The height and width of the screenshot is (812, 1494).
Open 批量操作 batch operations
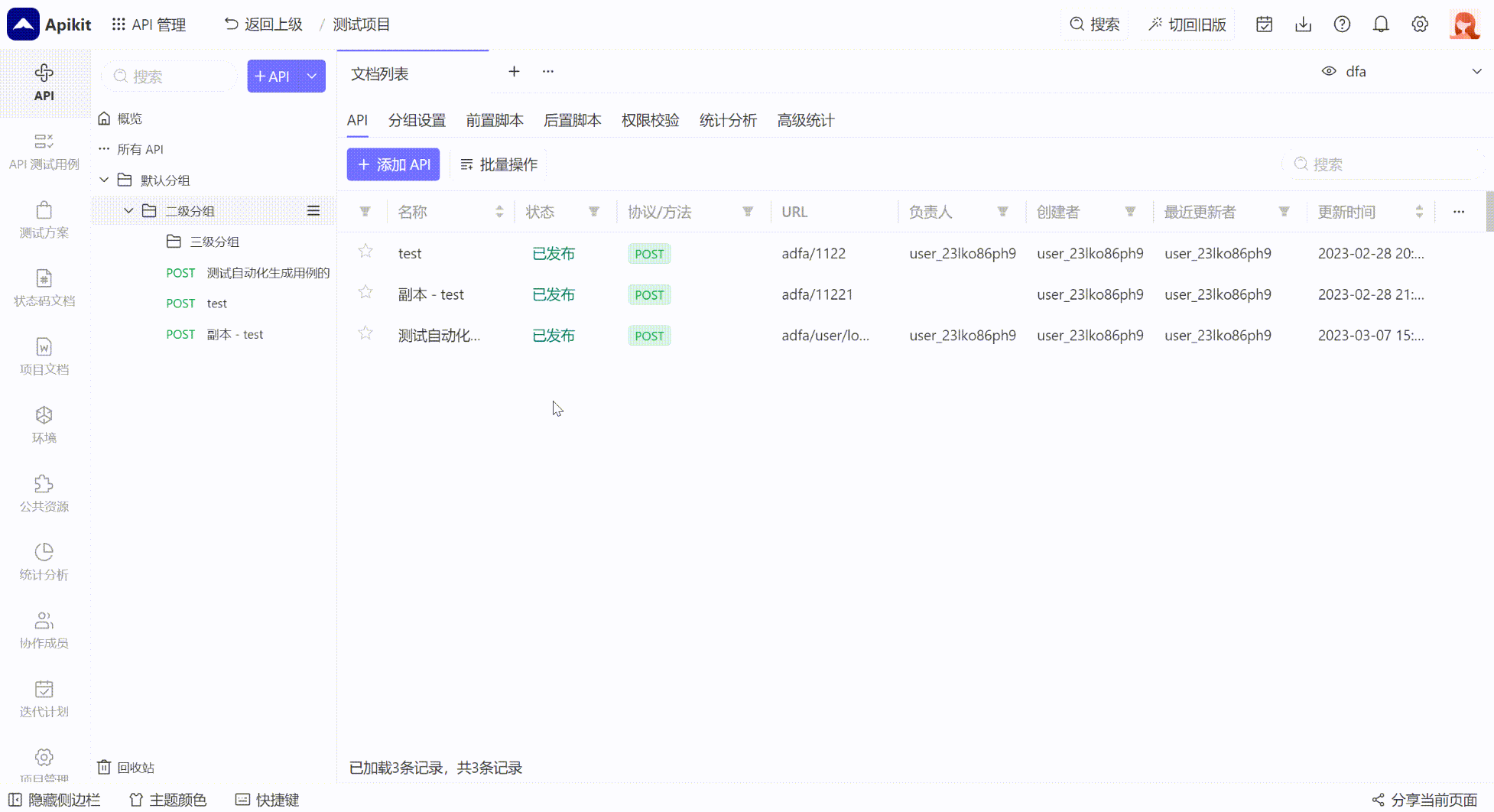pos(499,164)
